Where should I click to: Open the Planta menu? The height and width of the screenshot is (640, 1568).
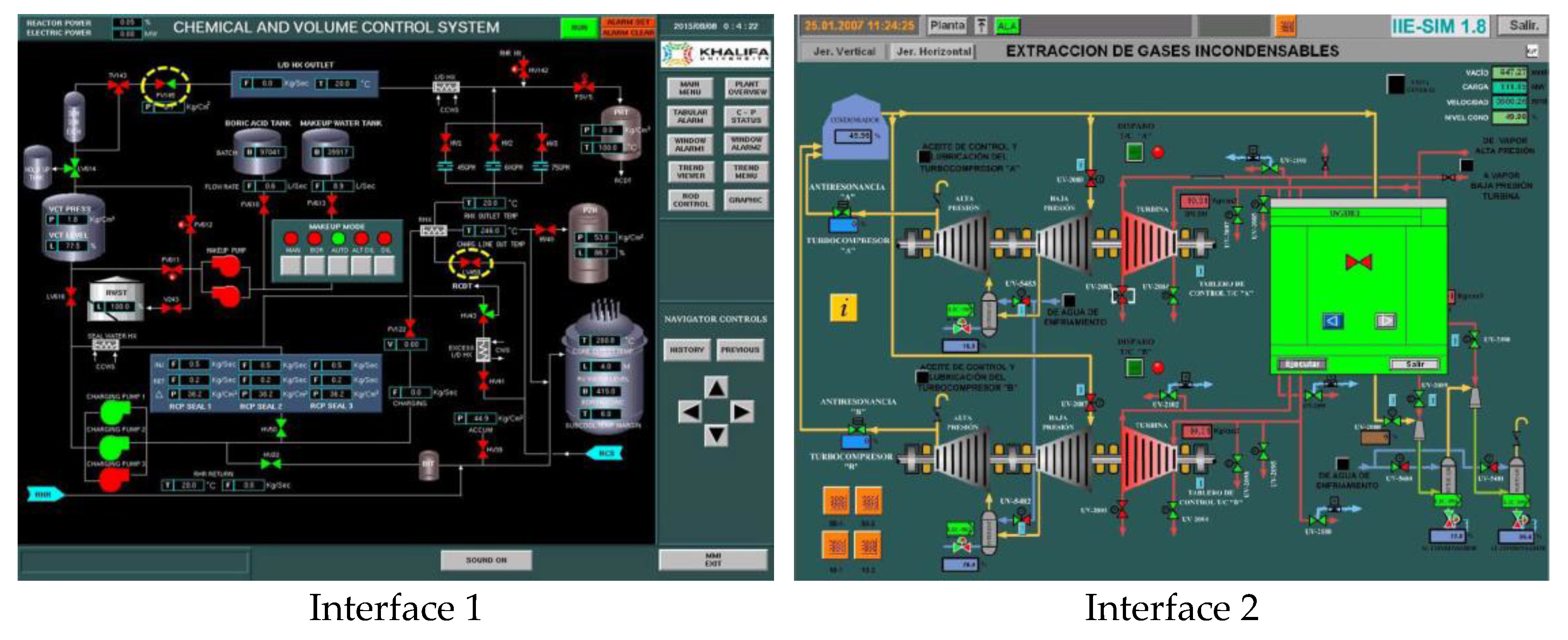click(x=946, y=25)
